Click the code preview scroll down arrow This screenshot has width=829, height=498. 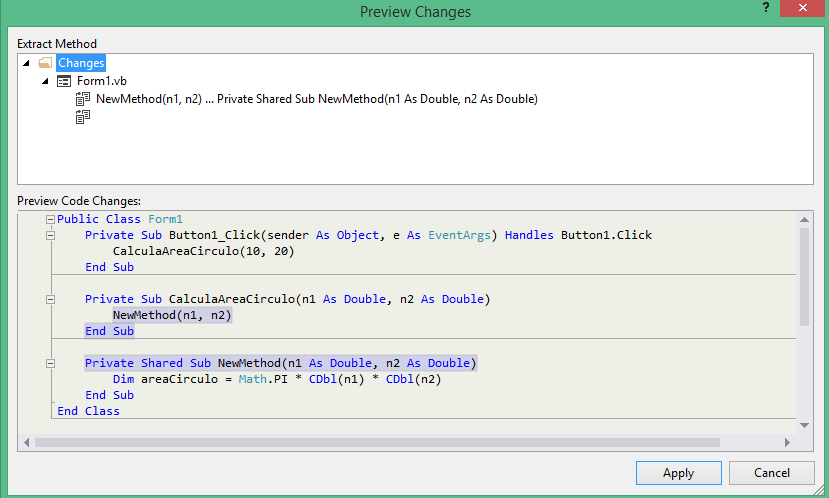pyautogui.click(x=804, y=426)
